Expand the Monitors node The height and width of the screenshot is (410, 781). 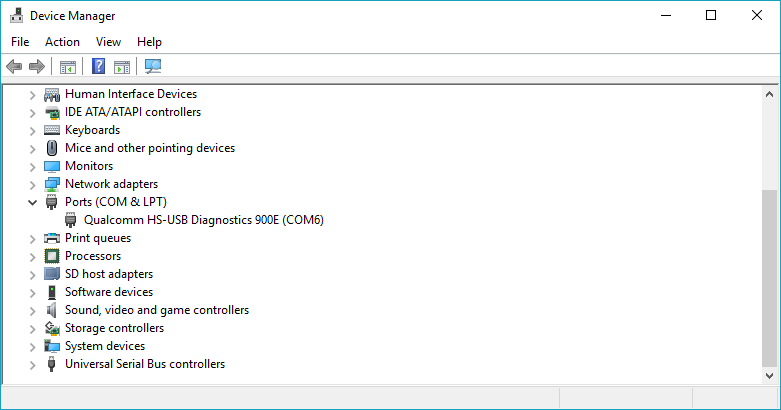click(x=32, y=166)
